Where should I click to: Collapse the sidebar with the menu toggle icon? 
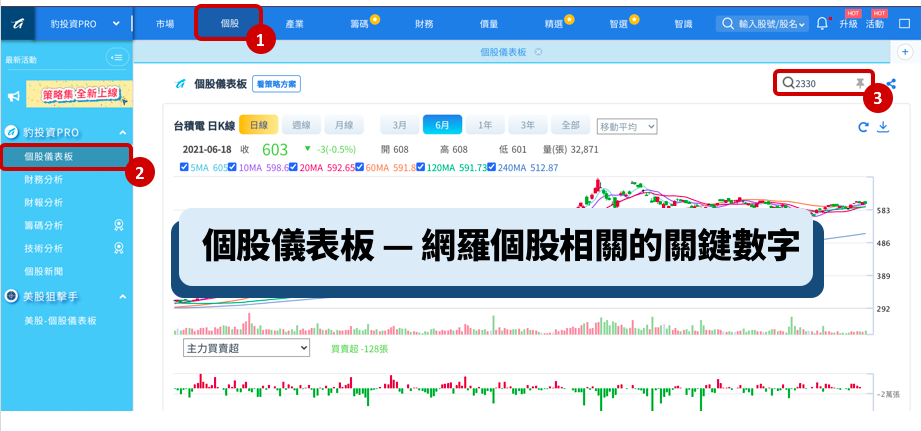point(117,58)
